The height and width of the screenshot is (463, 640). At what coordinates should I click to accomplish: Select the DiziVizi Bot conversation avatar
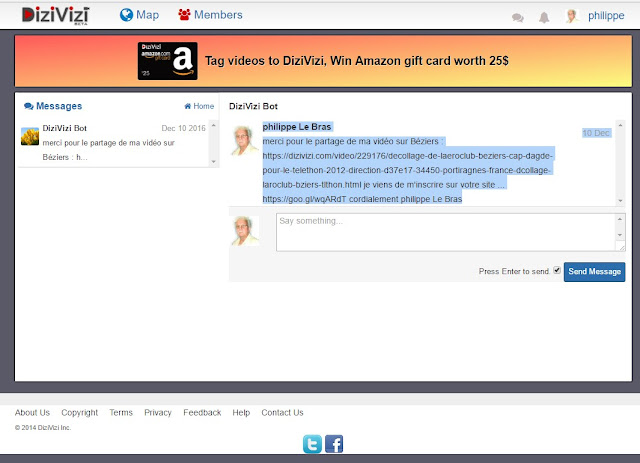[30, 136]
